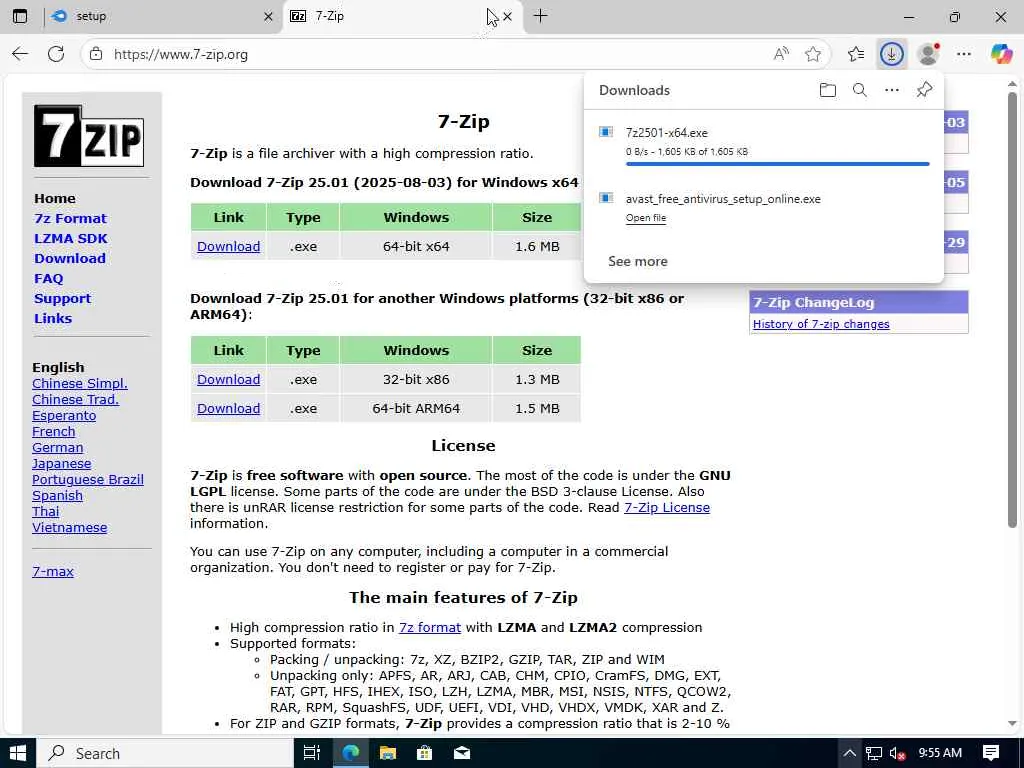Activate Read aloud icon in address bar
Screen dimensions: 1024x768
781,54
